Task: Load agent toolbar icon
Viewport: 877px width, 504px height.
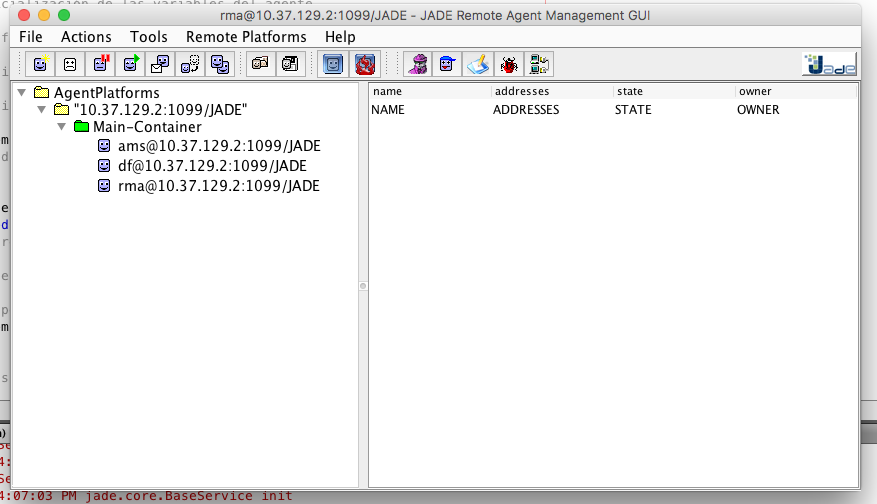Action: point(261,64)
